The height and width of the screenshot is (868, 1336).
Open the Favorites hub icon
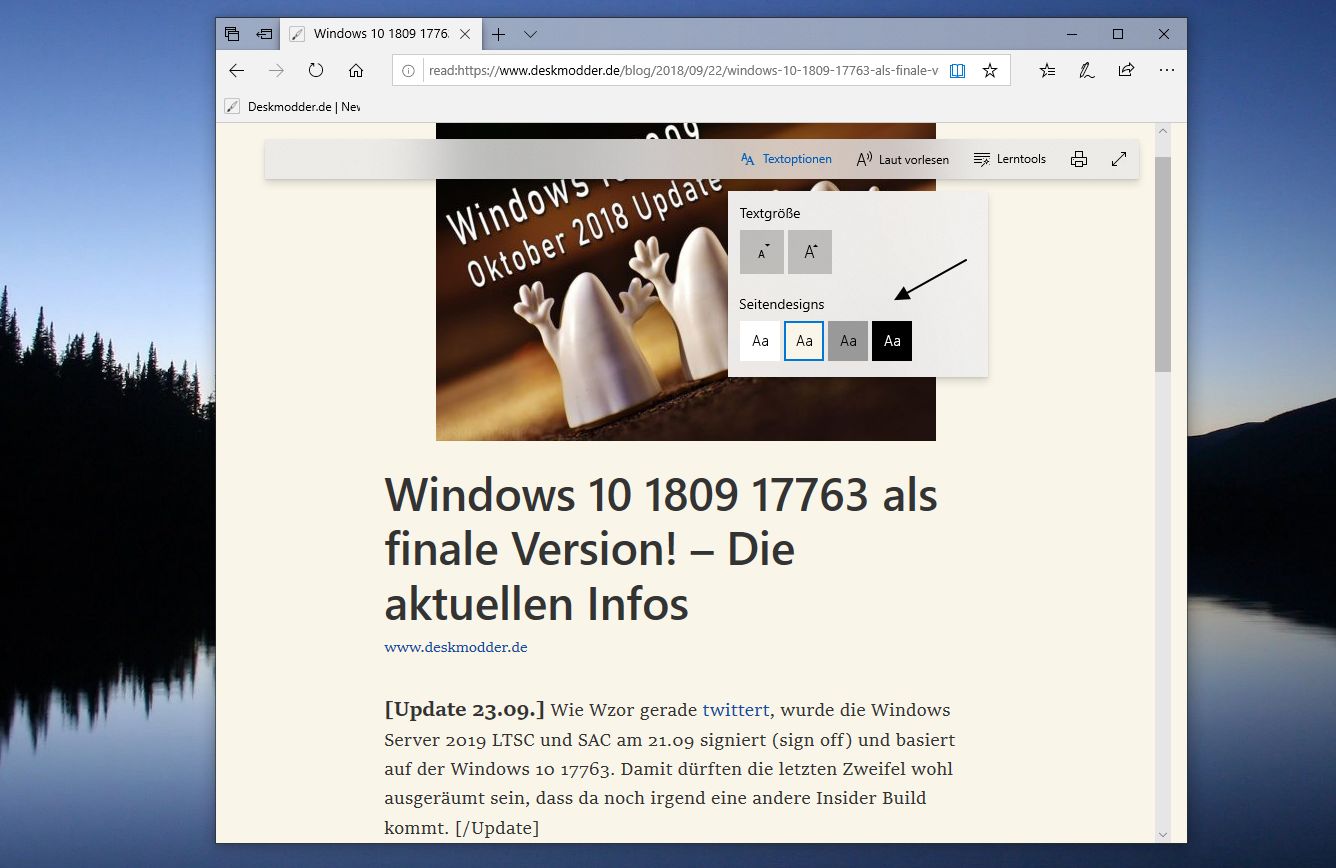click(1047, 71)
